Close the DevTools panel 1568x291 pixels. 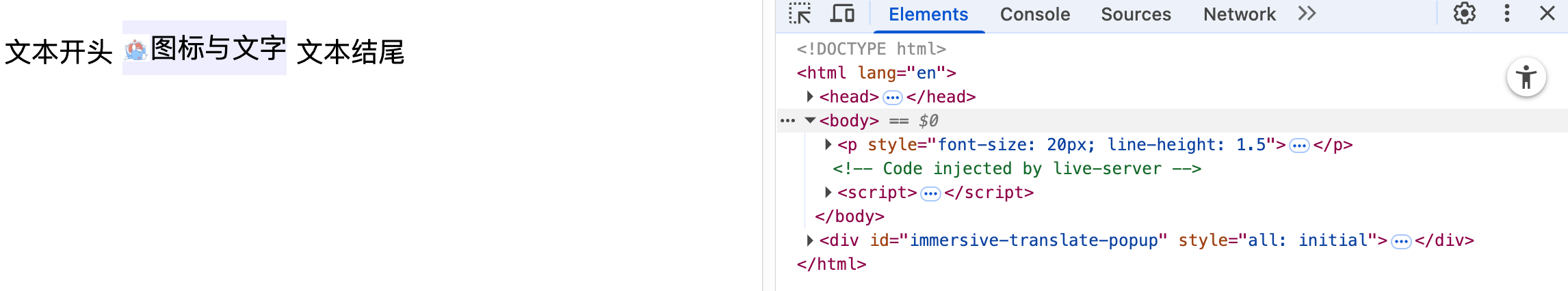[x=1547, y=14]
